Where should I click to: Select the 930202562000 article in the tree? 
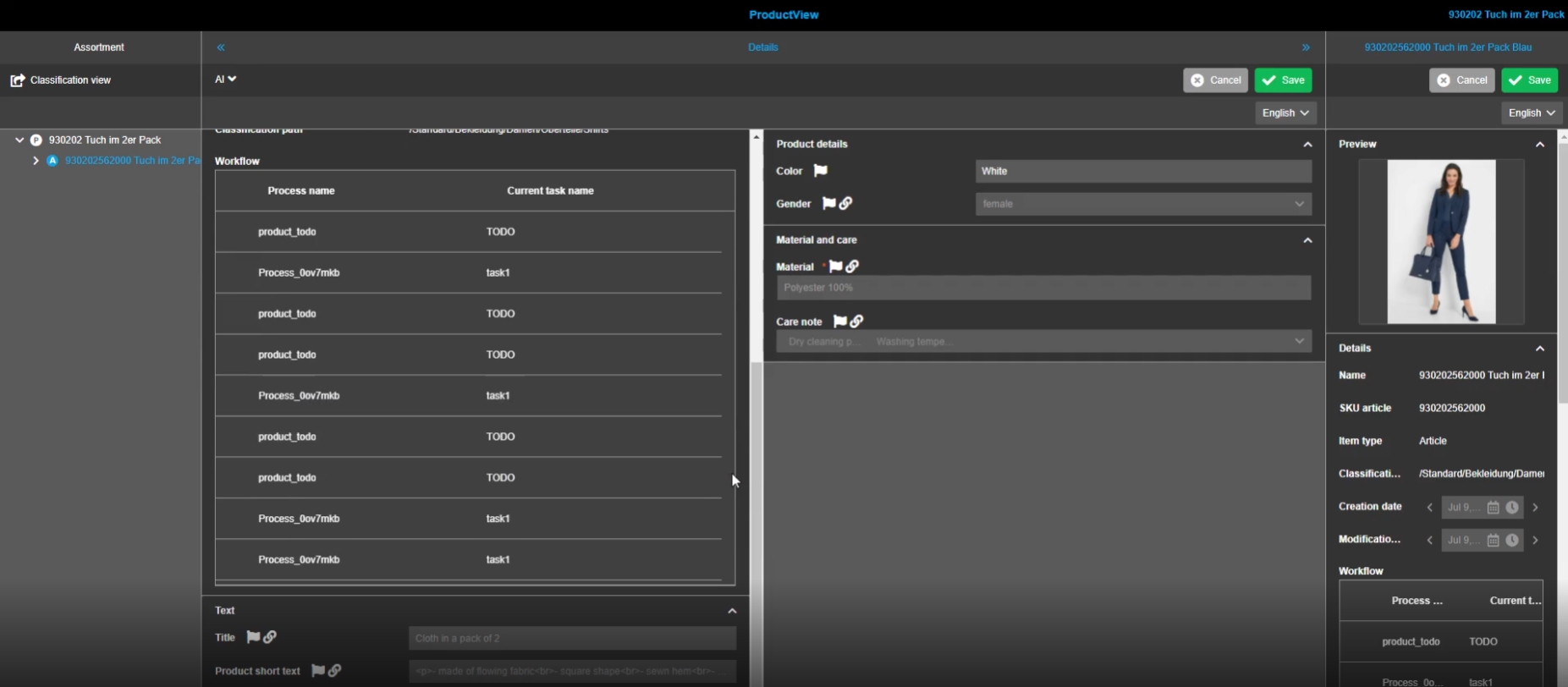pyautogui.click(x=131, y=161)
